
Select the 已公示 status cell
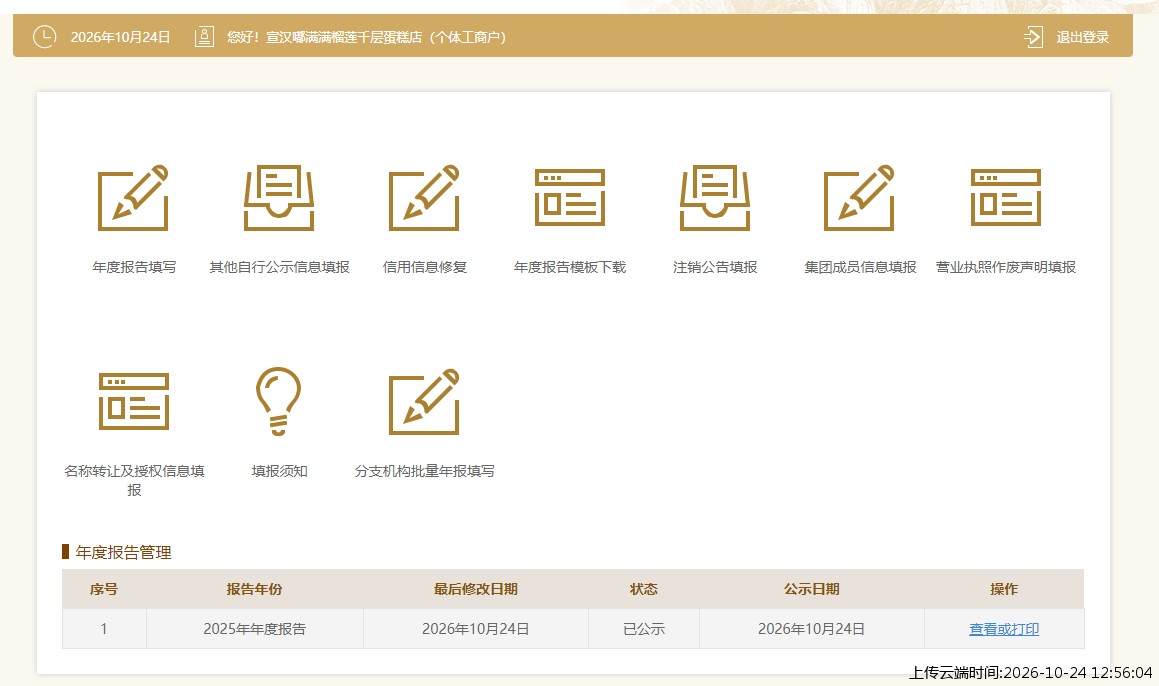(x=644, y=629)
